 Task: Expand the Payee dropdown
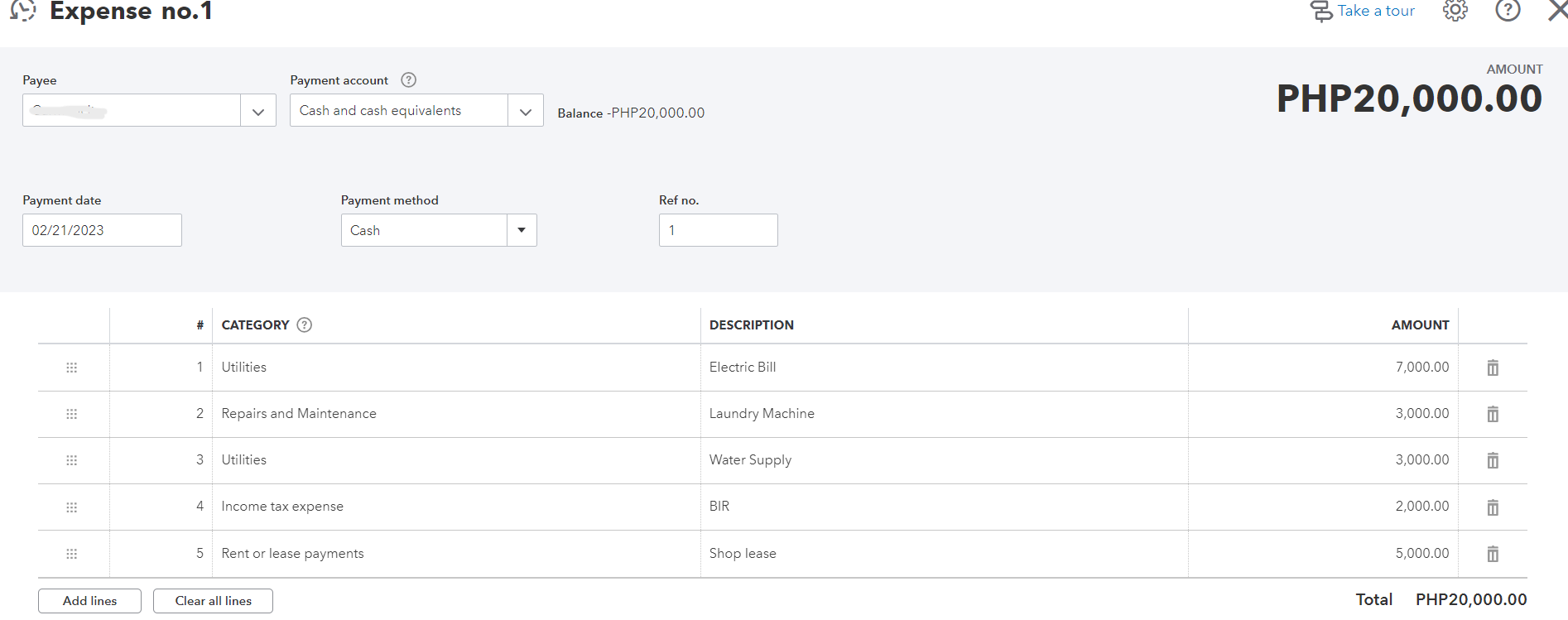(257, 111)
